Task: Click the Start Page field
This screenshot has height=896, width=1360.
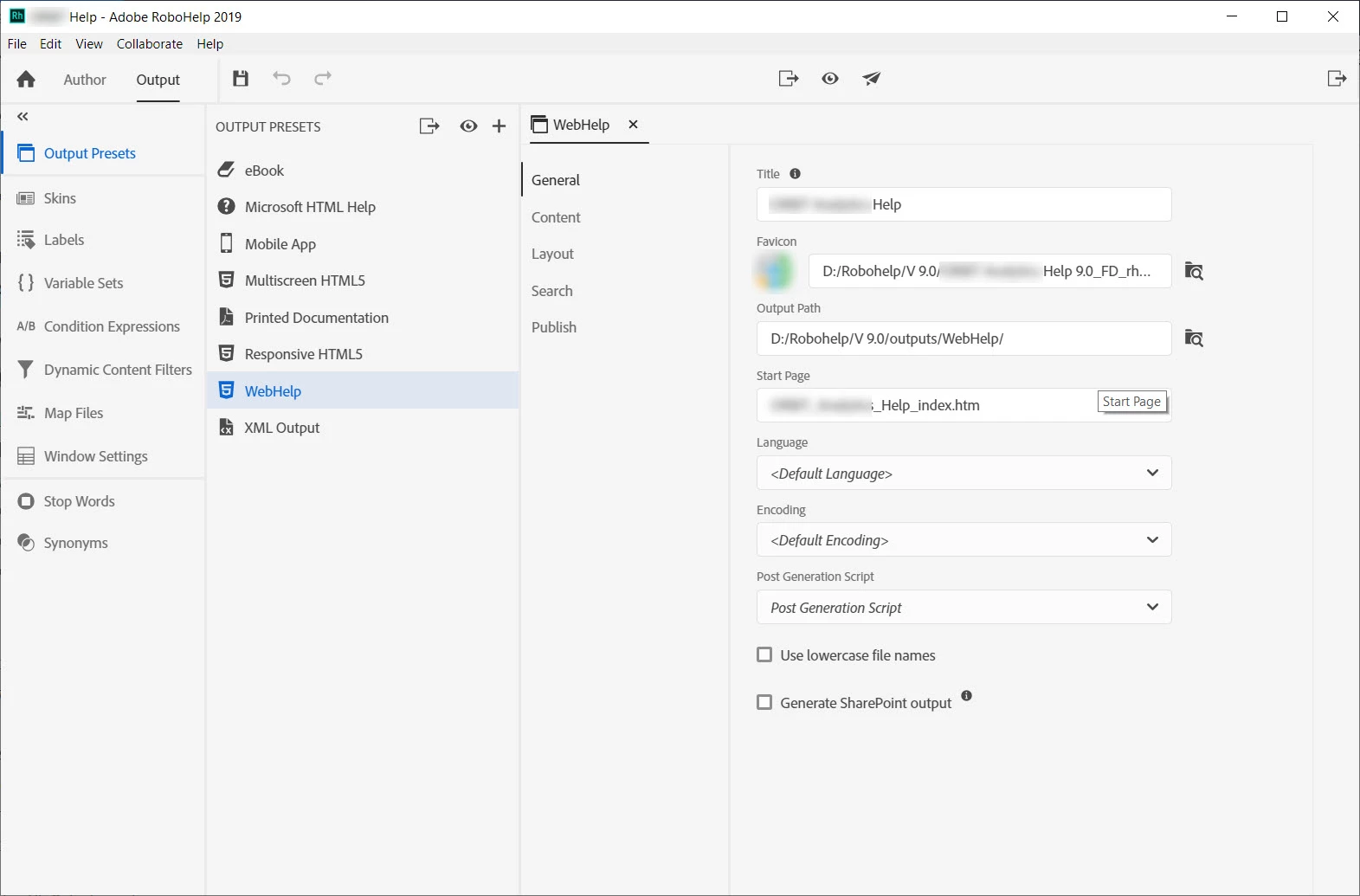Action: pyautogui.click(x=964, y=405)
